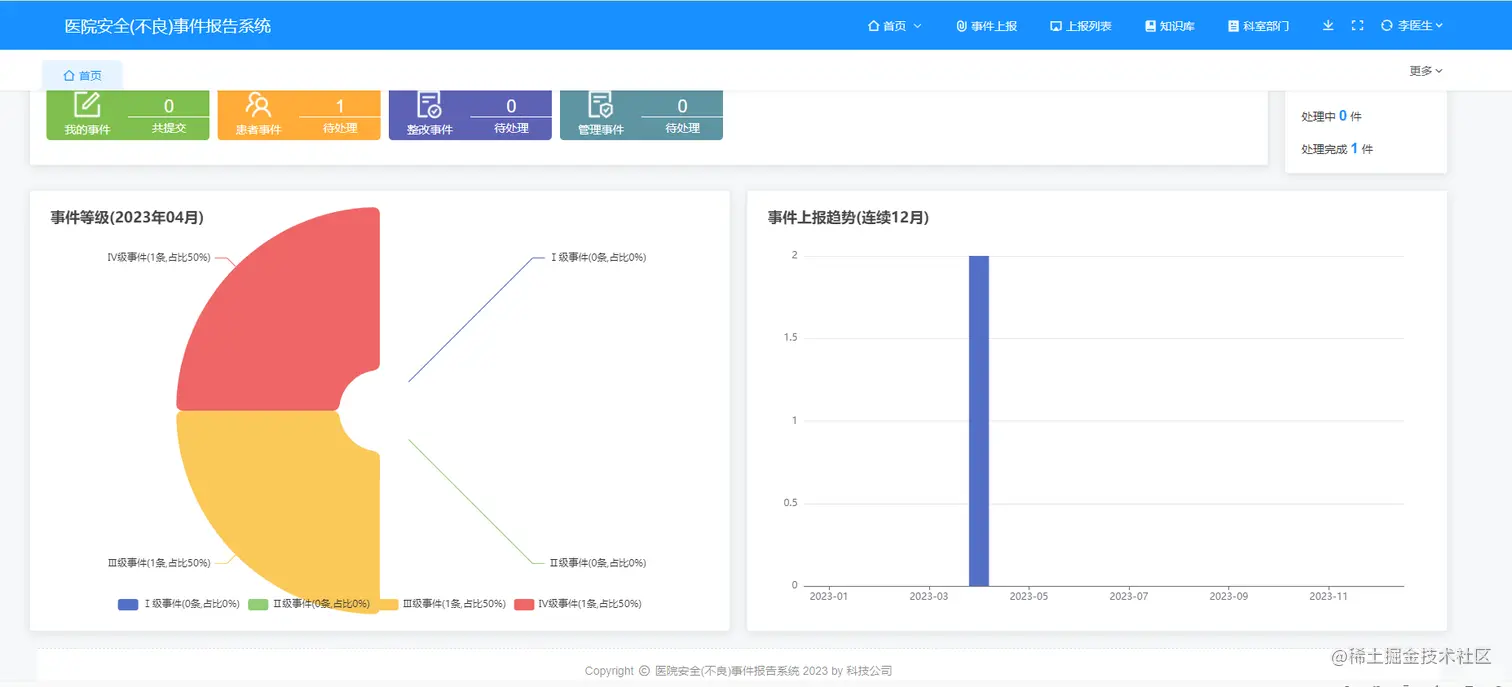Click the download arrow icon on navbar
The width and height of the screenshot is (1512, 687).
pyautogui.click(x=1328, y=25)
